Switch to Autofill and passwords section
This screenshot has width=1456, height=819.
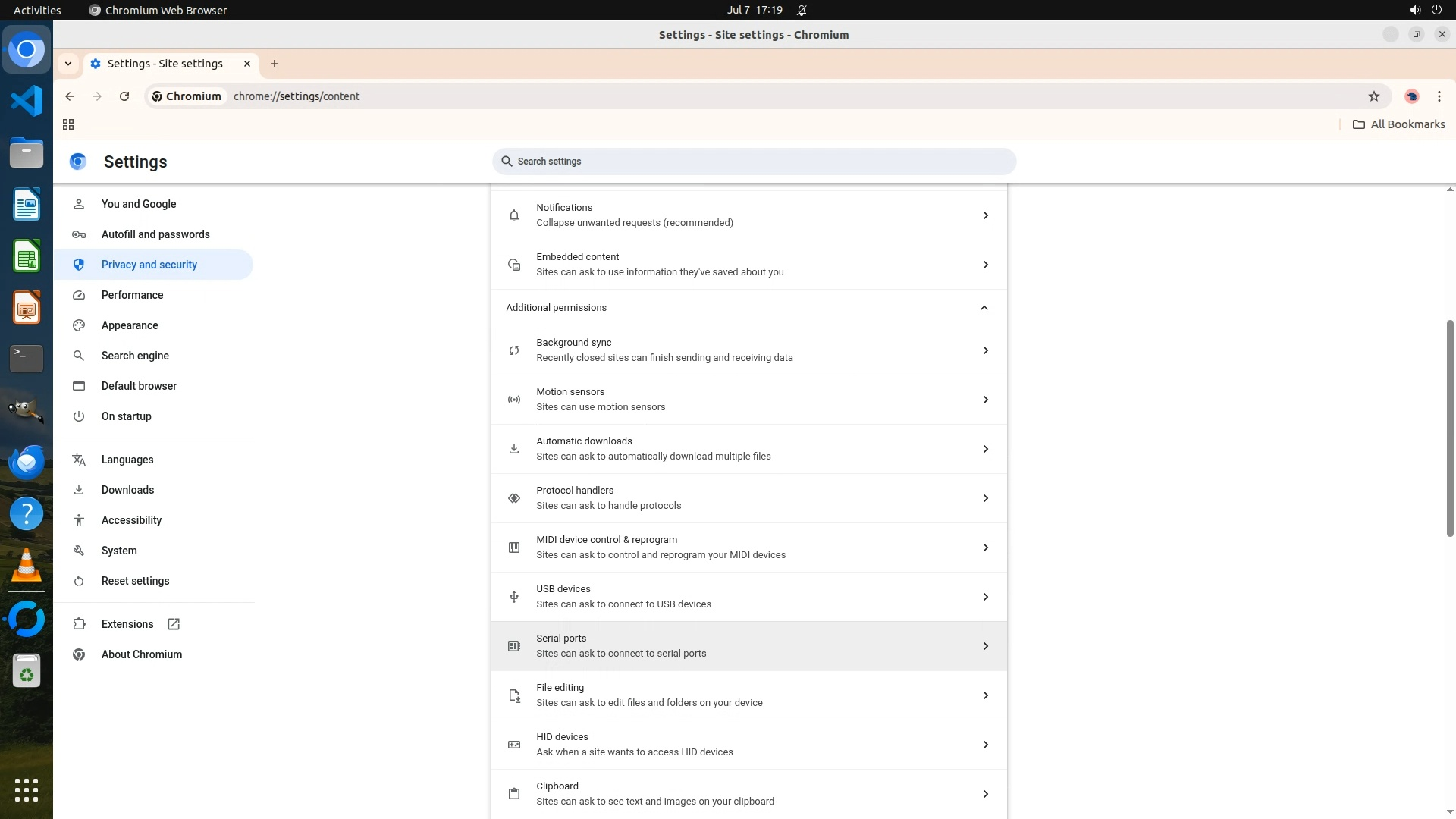[x=155, y=234]
